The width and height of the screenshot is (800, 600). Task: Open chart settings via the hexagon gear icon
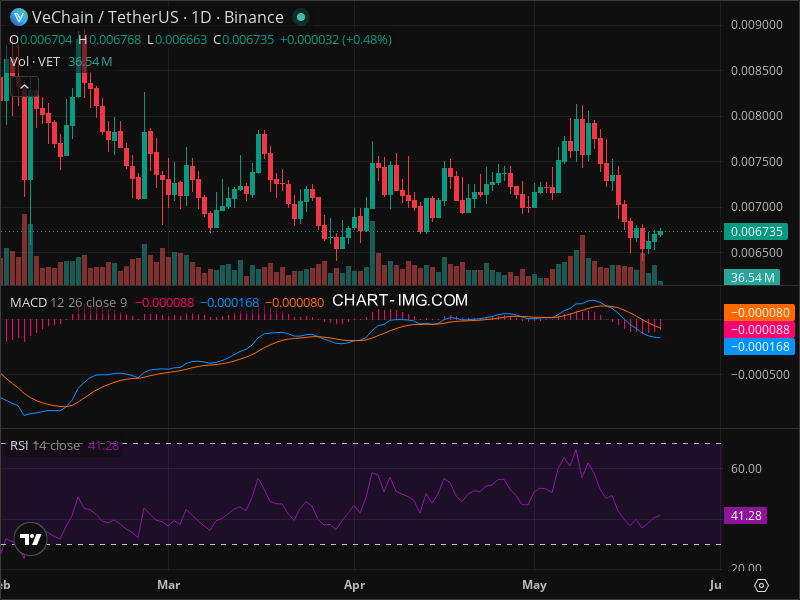coord(761,585)
